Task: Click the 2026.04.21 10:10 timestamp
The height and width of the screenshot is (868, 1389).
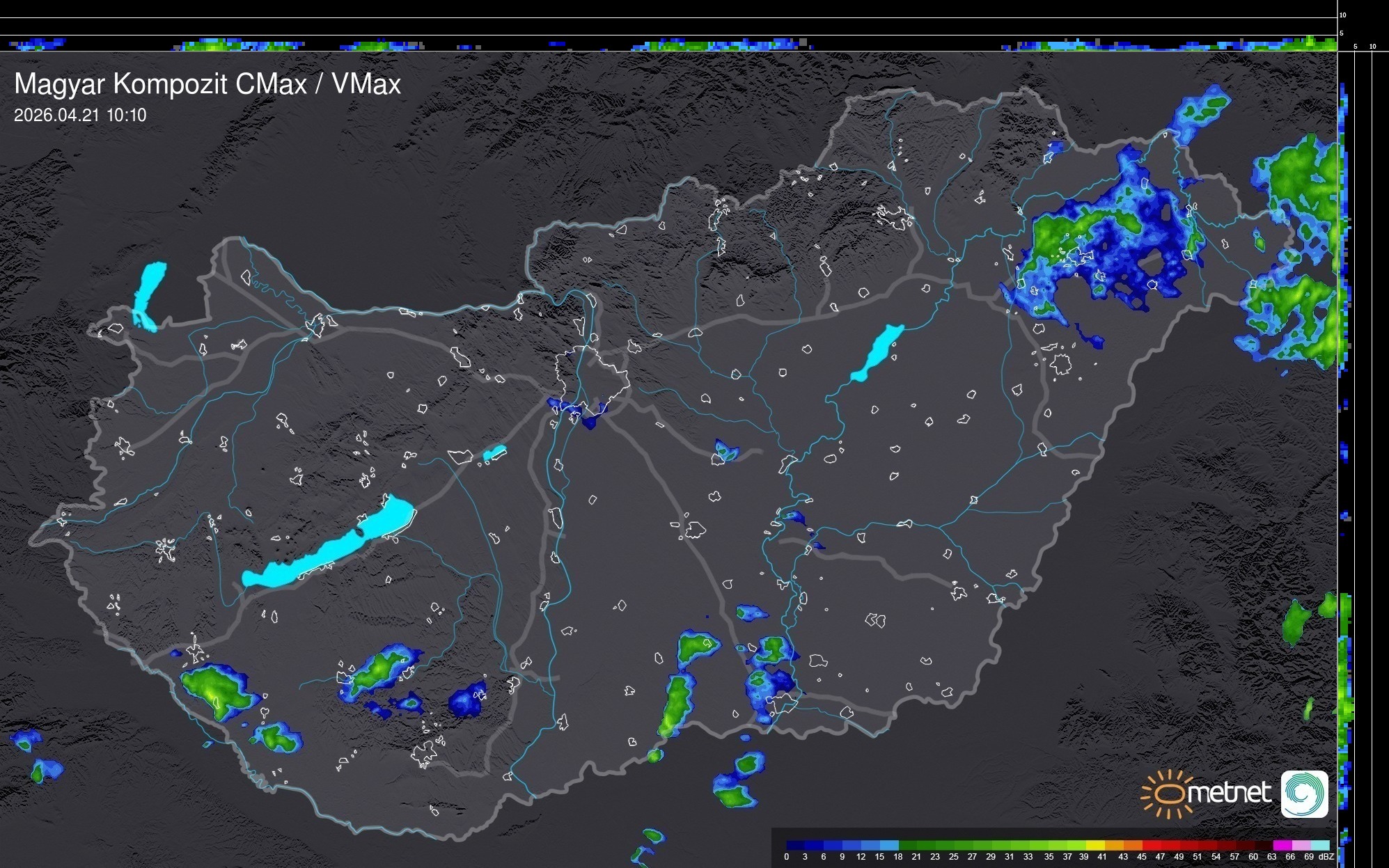Action: tap(80, 116)
